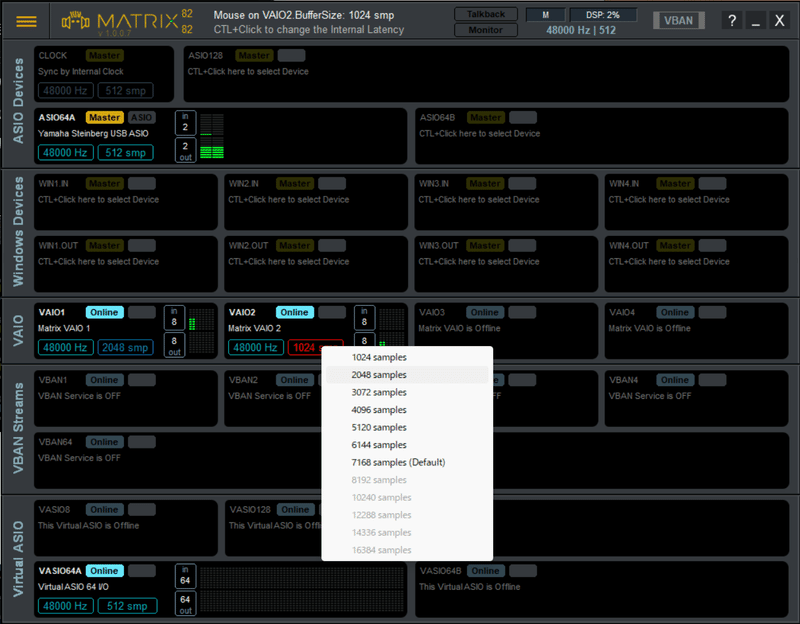The image size is (800, 624).
Task: Toggle the VAIO1 Online badge
Action: pos(105,312)
